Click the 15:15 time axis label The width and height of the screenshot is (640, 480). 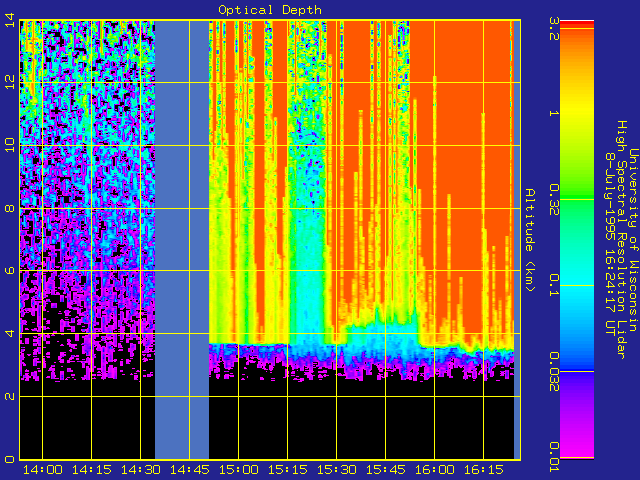point(288,470)
